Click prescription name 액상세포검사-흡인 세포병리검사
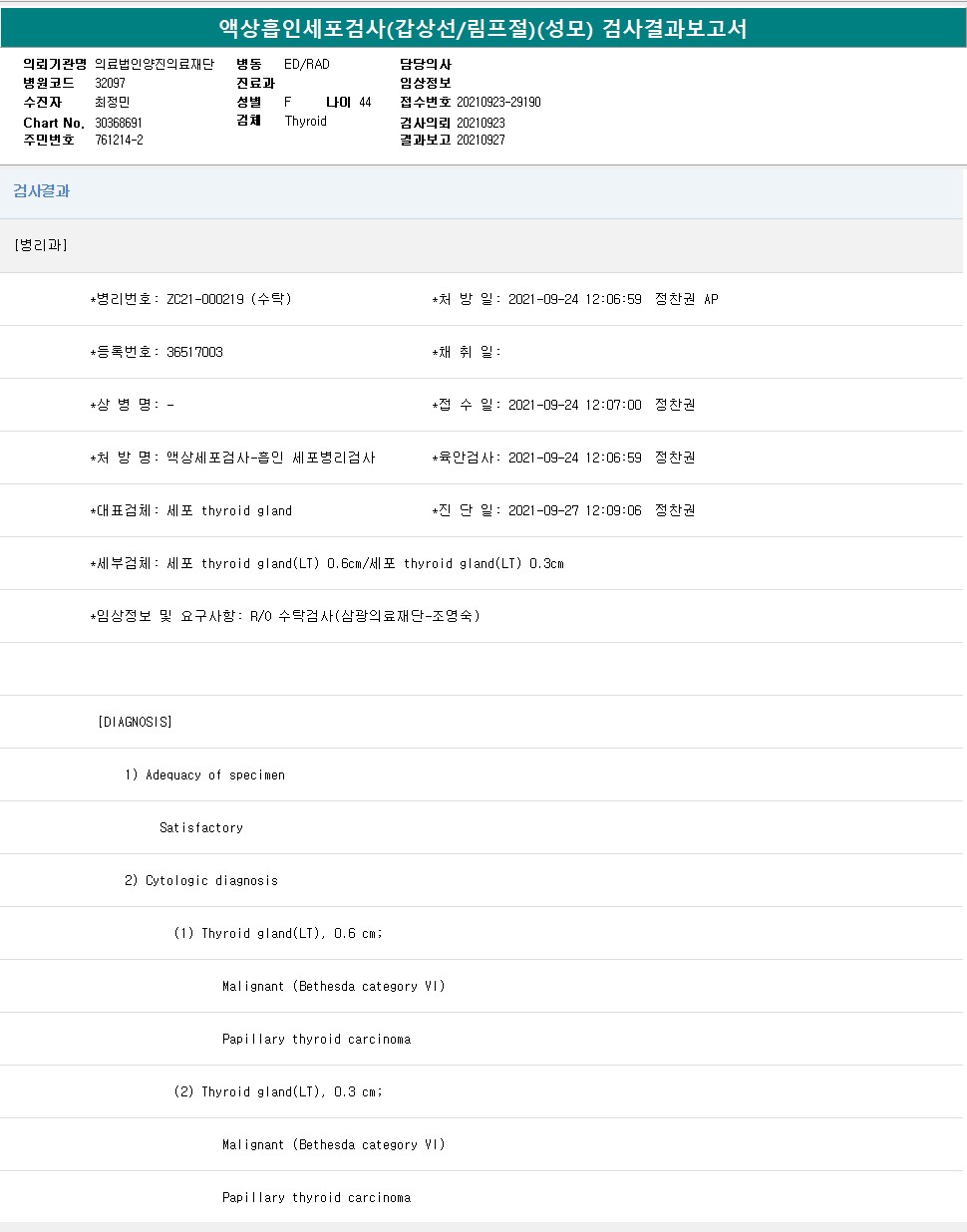Viewport: 967px width, 1232px height. [271, 458]
